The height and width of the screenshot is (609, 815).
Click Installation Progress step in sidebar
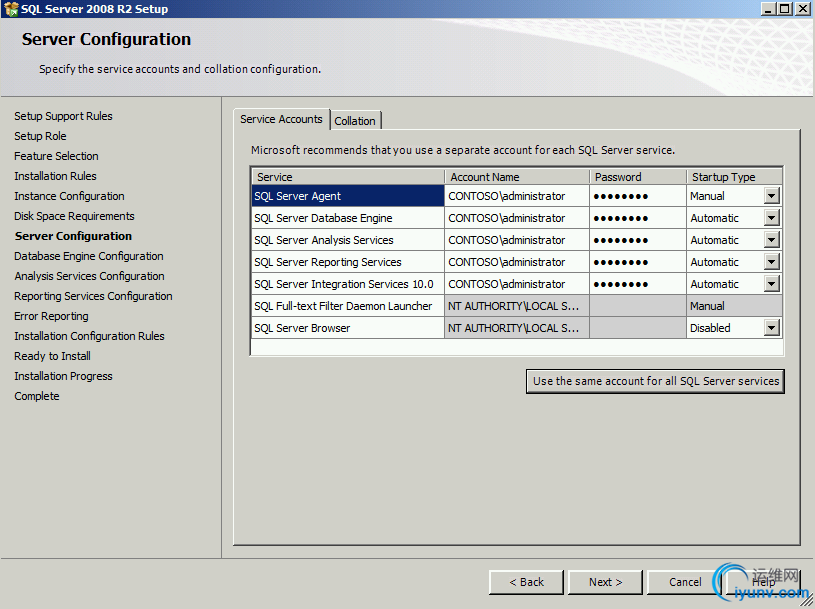(63, 376)
